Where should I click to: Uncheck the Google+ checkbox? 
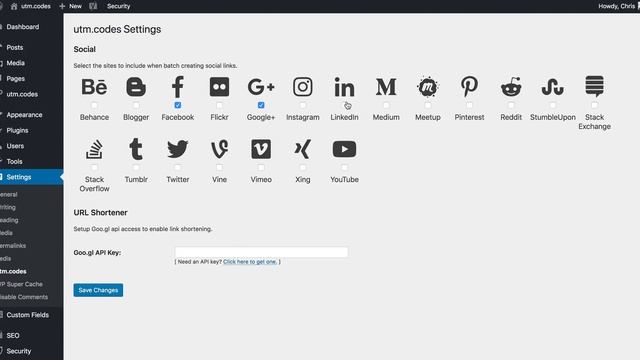261,105
